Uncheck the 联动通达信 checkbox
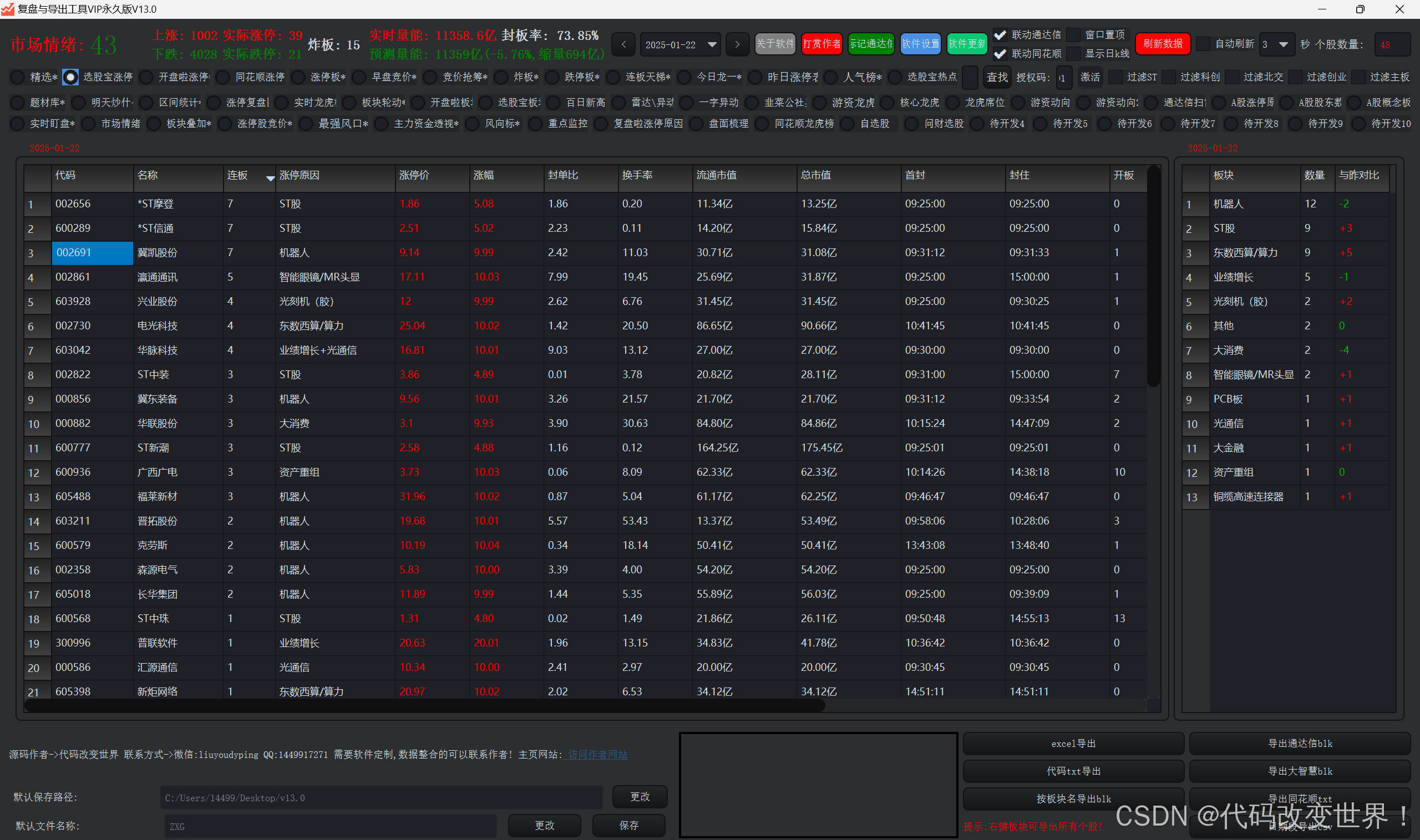Screen dimensions: 1420x840 click(1000, 35)
